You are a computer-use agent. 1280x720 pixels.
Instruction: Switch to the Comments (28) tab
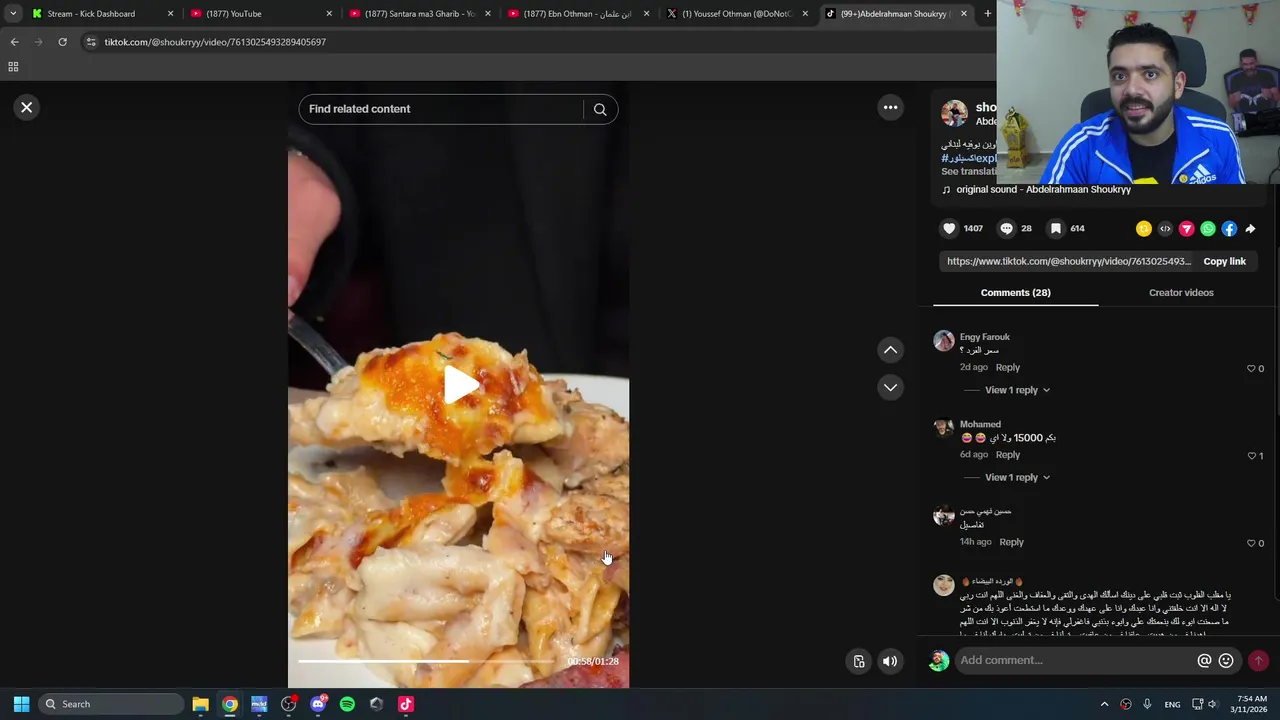1015,293
